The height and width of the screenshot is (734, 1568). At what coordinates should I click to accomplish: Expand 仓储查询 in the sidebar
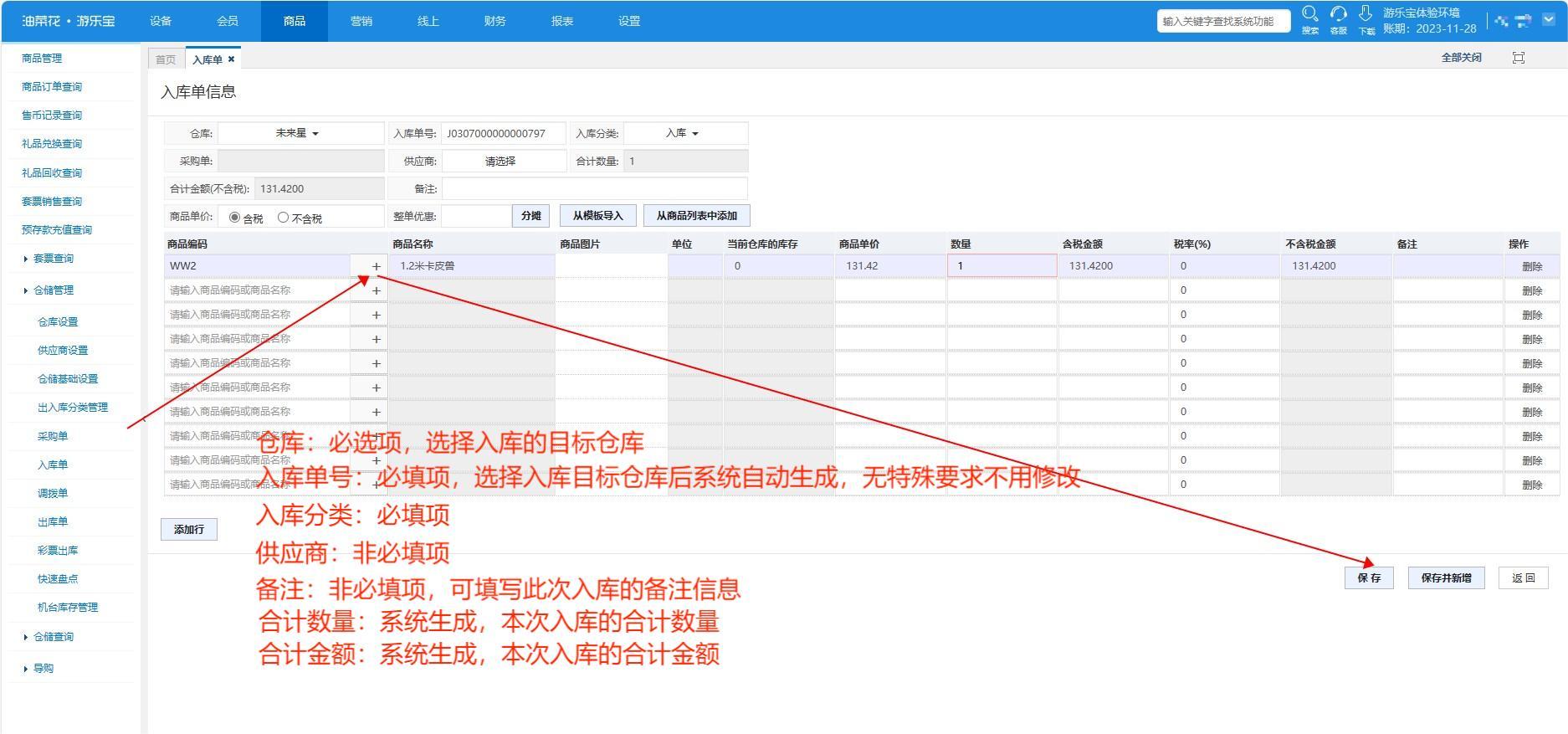click(x=53, y=637)
